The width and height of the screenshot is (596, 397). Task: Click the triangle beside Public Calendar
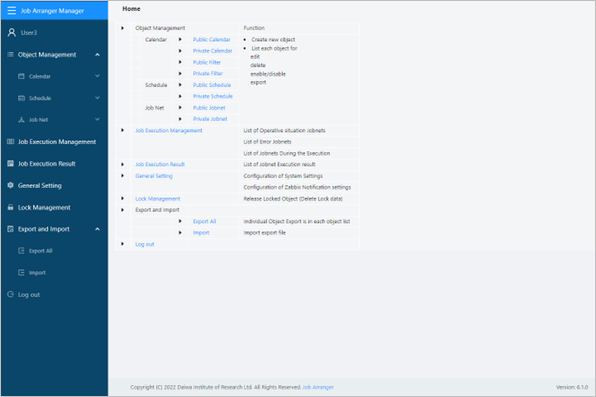coord(180,40)
